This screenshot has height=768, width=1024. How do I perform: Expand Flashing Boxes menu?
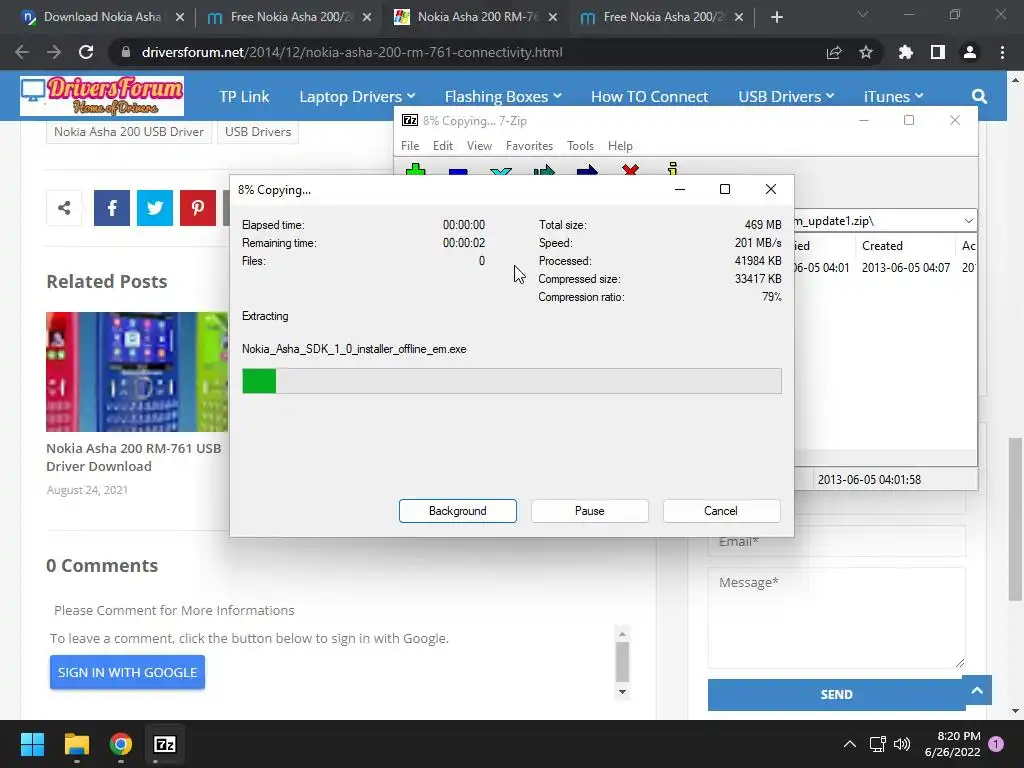(503, 97)
